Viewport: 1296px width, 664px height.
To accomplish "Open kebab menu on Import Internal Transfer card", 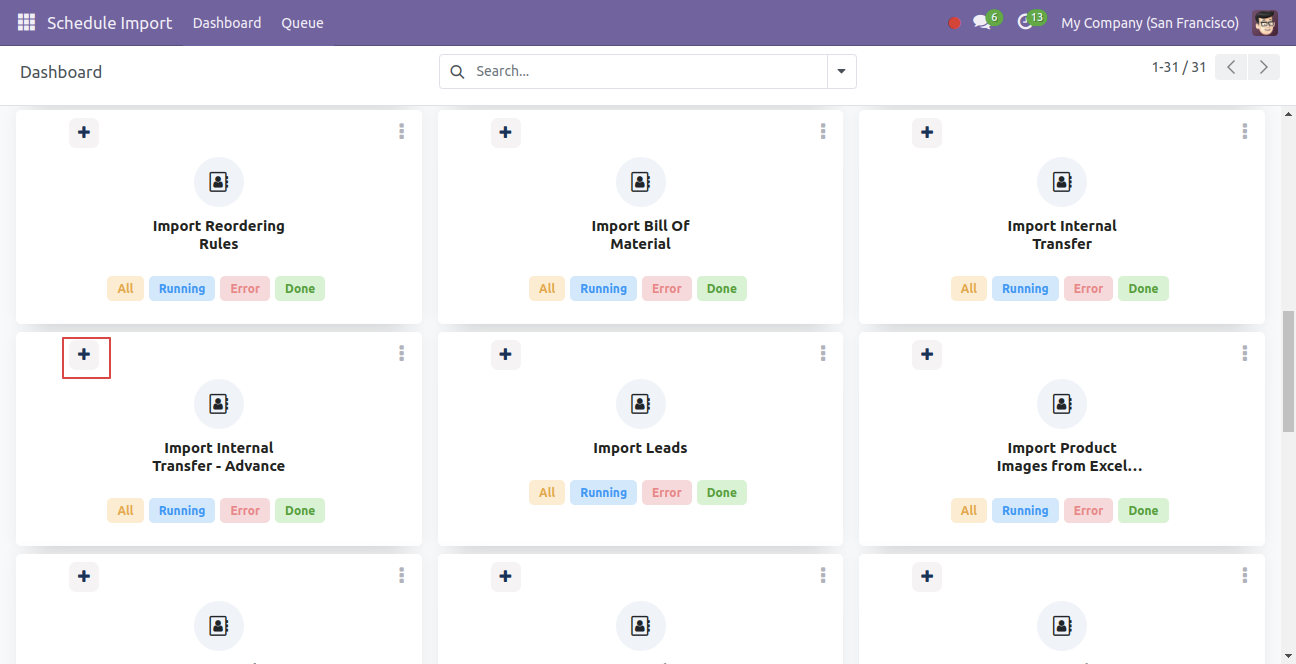I will pyautogui.click(x=1245, y=131).
